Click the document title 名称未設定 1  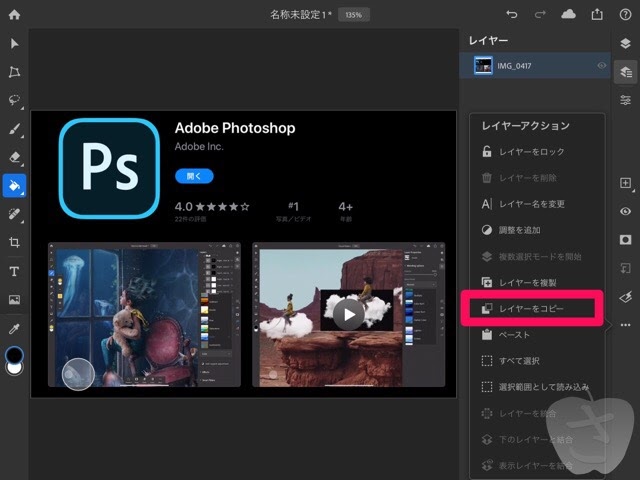[x=301, y=15]
